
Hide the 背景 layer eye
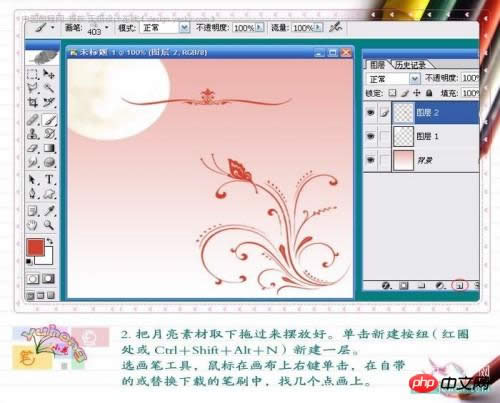coord(371,160)
